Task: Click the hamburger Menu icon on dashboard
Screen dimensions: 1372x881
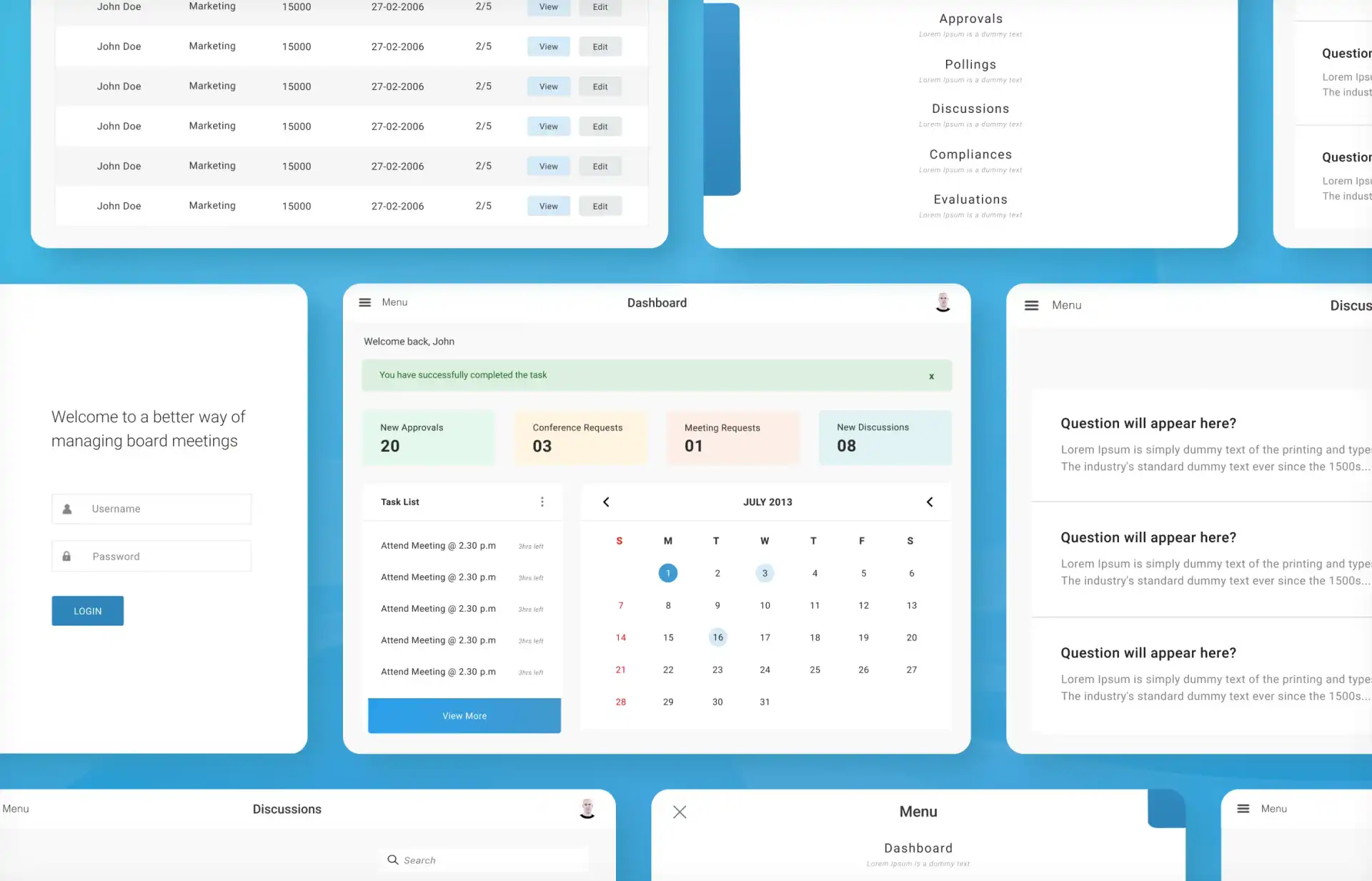Action: pyautogui.click(x=365, y=302)
